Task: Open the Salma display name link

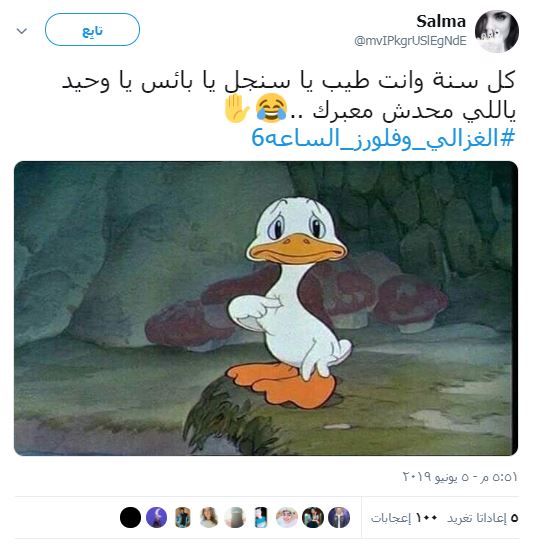Action: coord(441,22)
